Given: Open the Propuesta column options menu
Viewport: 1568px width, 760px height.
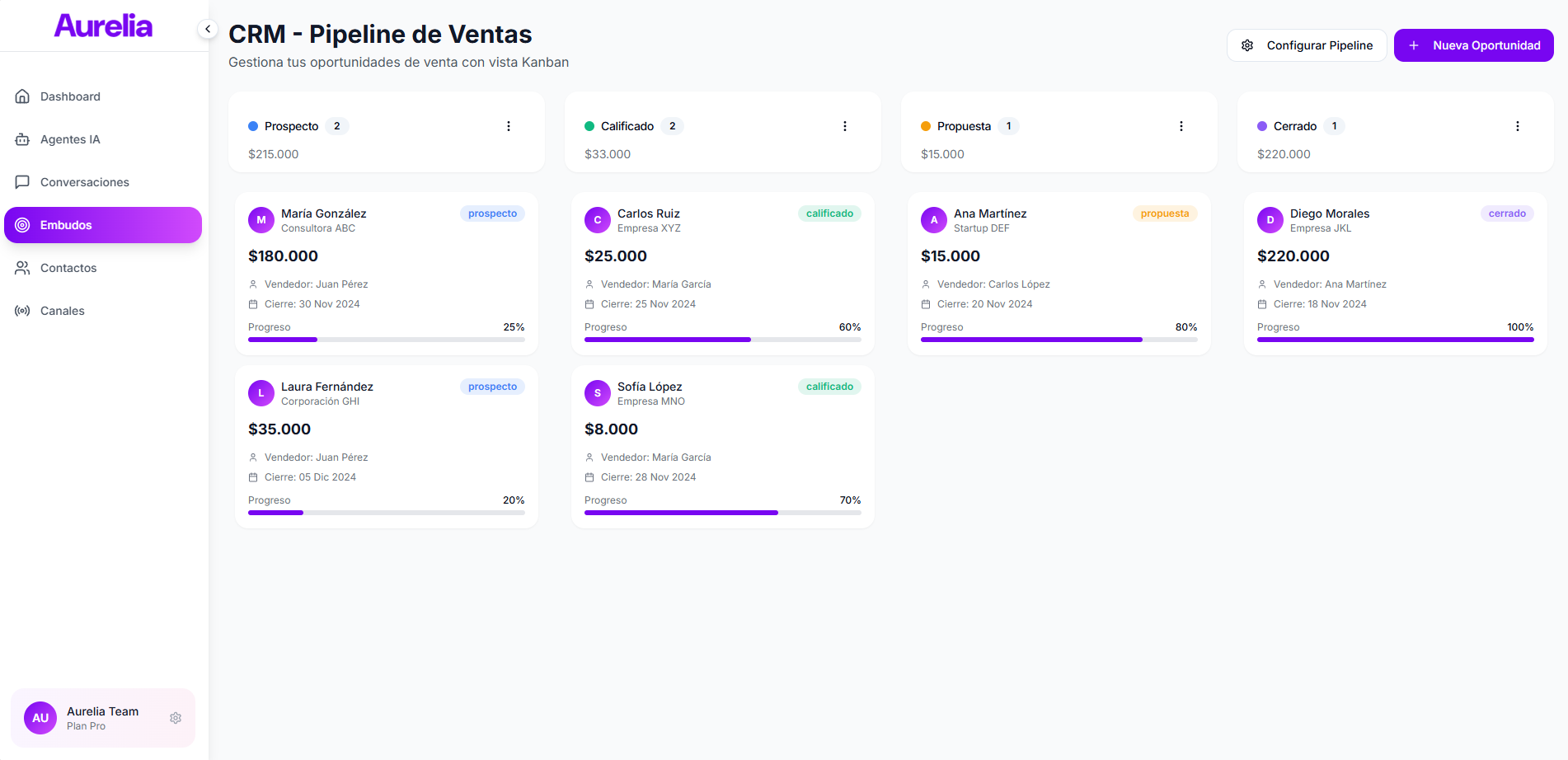Looking at the screenshot, I should pos(1181,126).
